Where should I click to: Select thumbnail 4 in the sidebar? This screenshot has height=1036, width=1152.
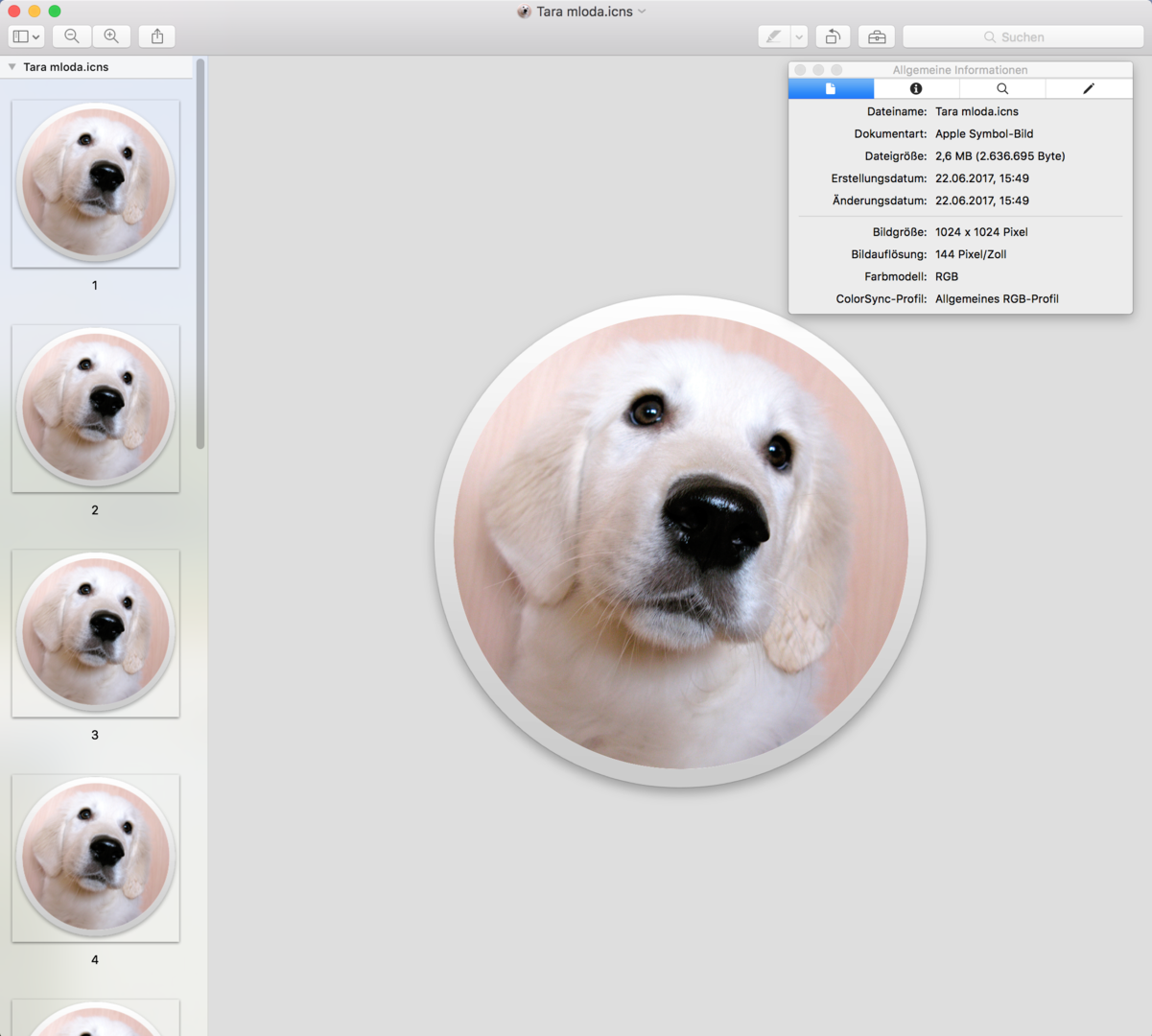[x=95, y=858]
